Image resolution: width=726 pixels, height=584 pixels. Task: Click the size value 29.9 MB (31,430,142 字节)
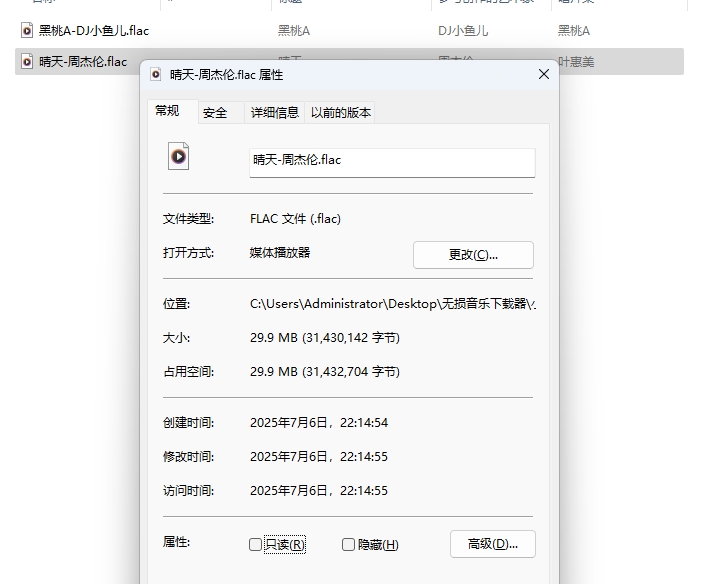click(325, 338)
